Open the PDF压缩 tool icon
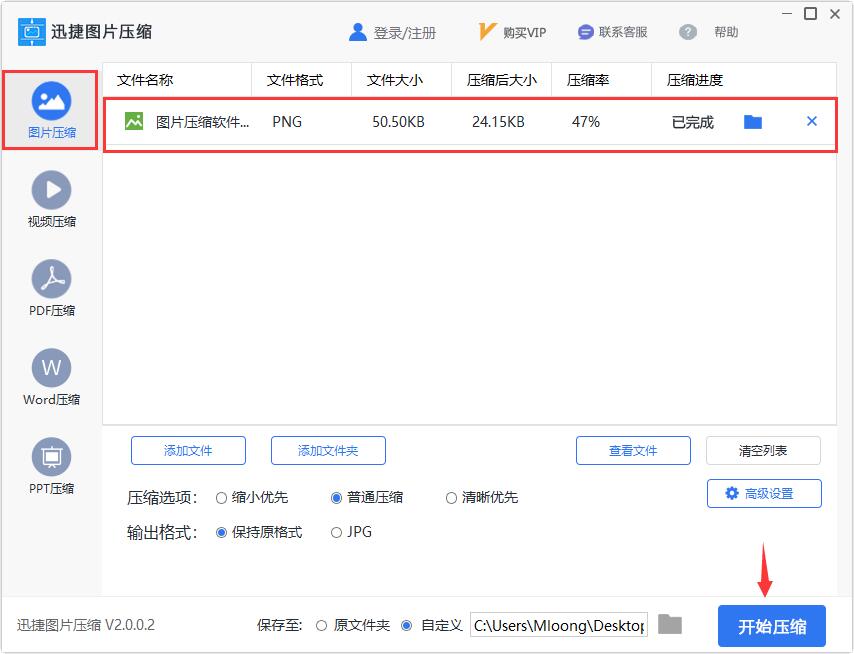The image size is (854, 654). (51, 279)
